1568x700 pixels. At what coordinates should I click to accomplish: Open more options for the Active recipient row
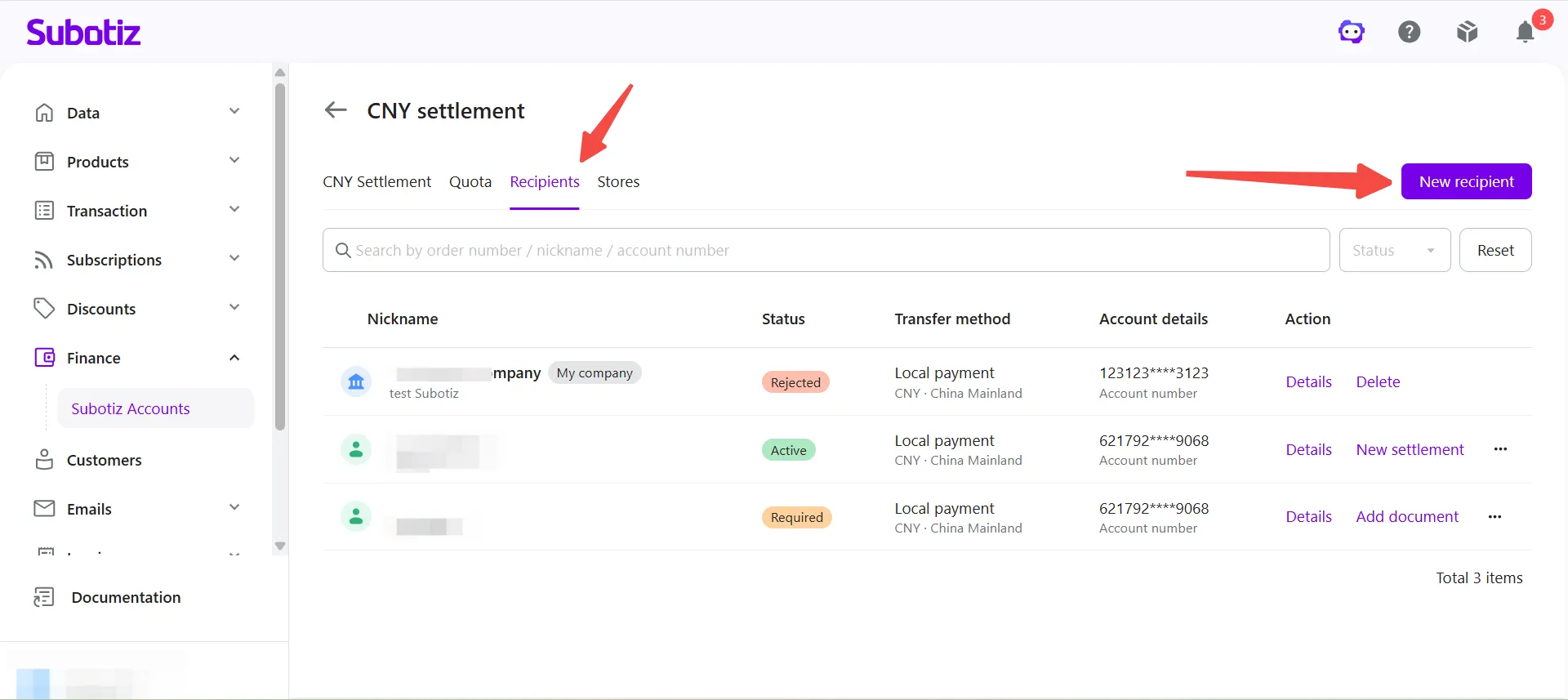pos(1500,449)
